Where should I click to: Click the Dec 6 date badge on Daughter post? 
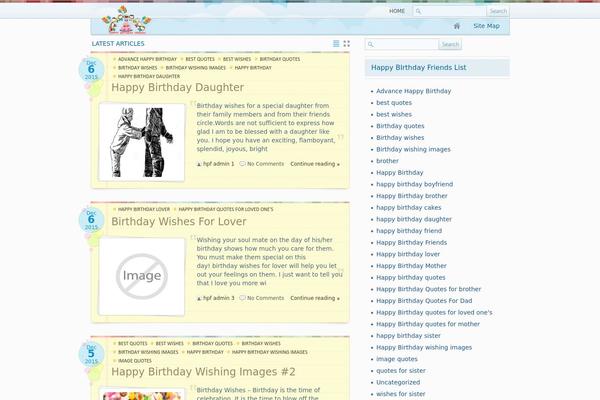coord(91,69)
